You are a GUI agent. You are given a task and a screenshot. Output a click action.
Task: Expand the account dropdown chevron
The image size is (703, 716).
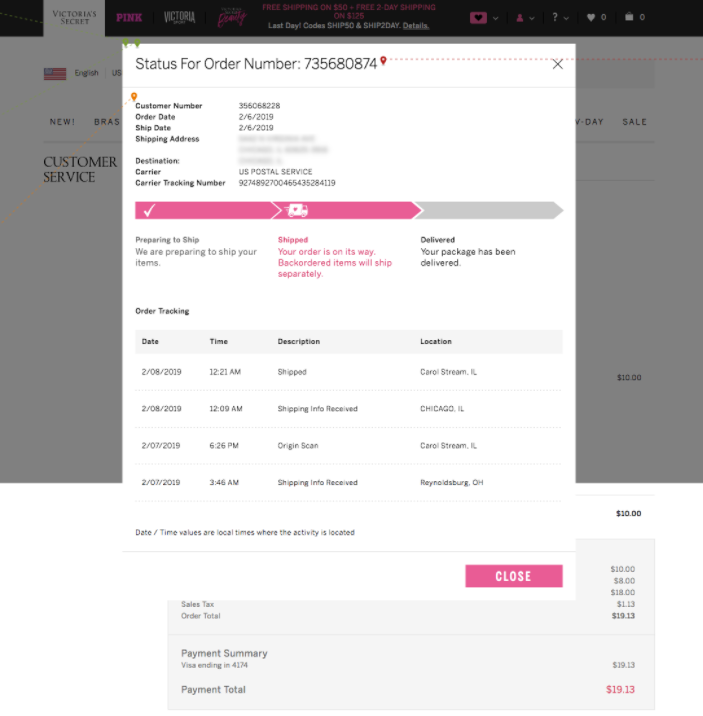(532, 18)
